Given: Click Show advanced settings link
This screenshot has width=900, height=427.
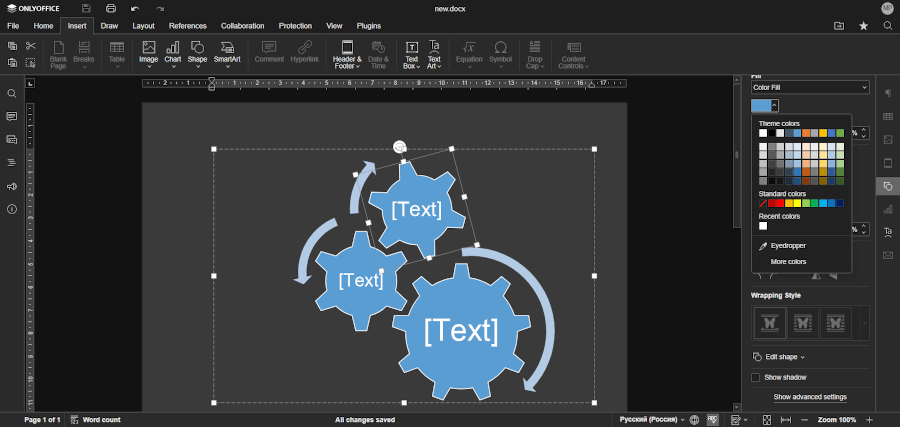Looking at the screenshot, I should [x=810, y=397].
